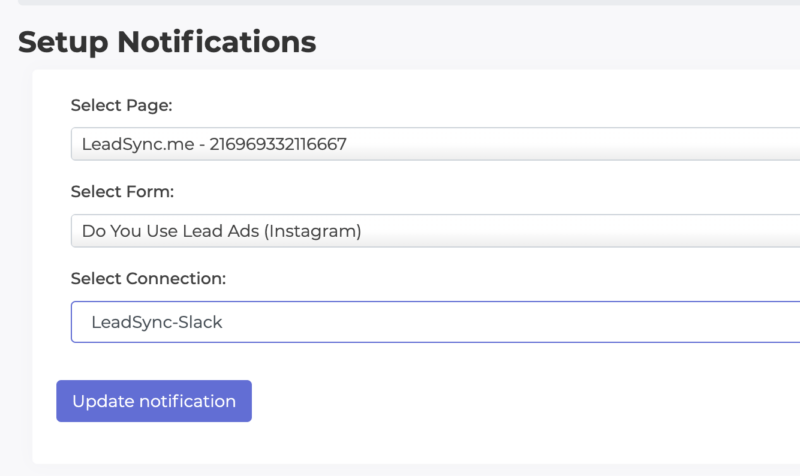Click the Update notification button
The image size is (800, 476).
coord(154,401)
